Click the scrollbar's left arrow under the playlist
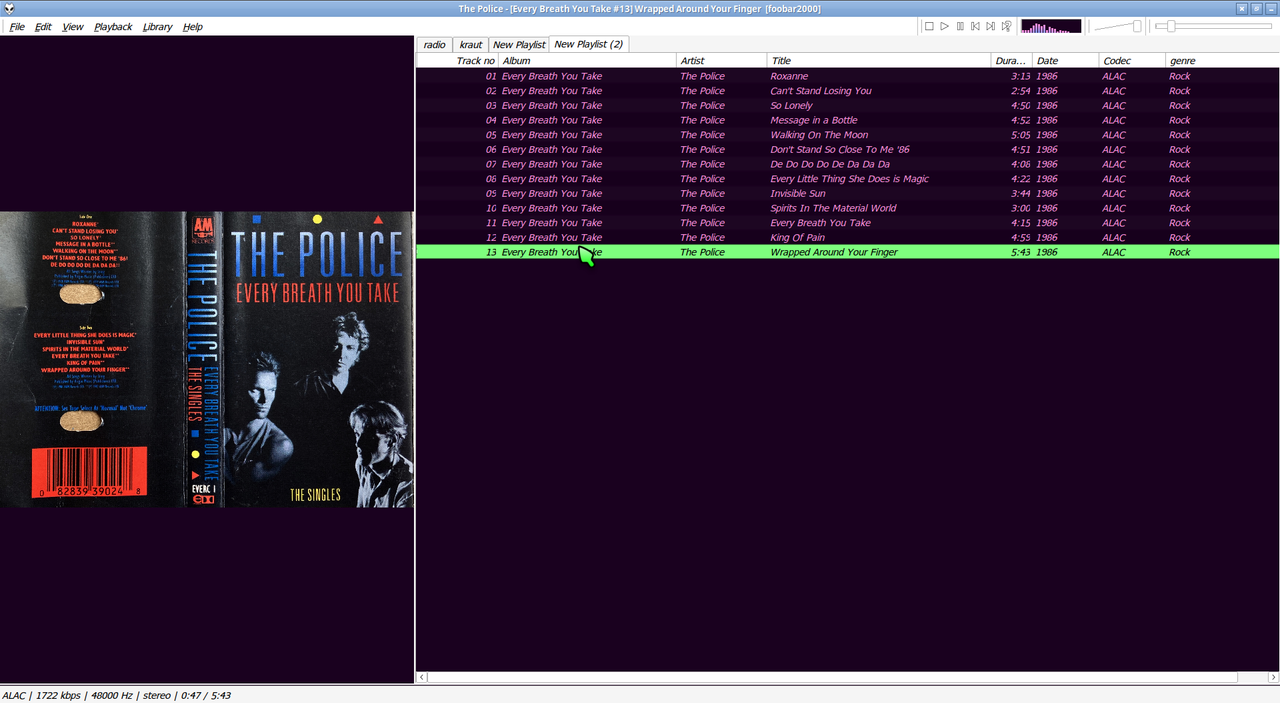 [422, 677]
